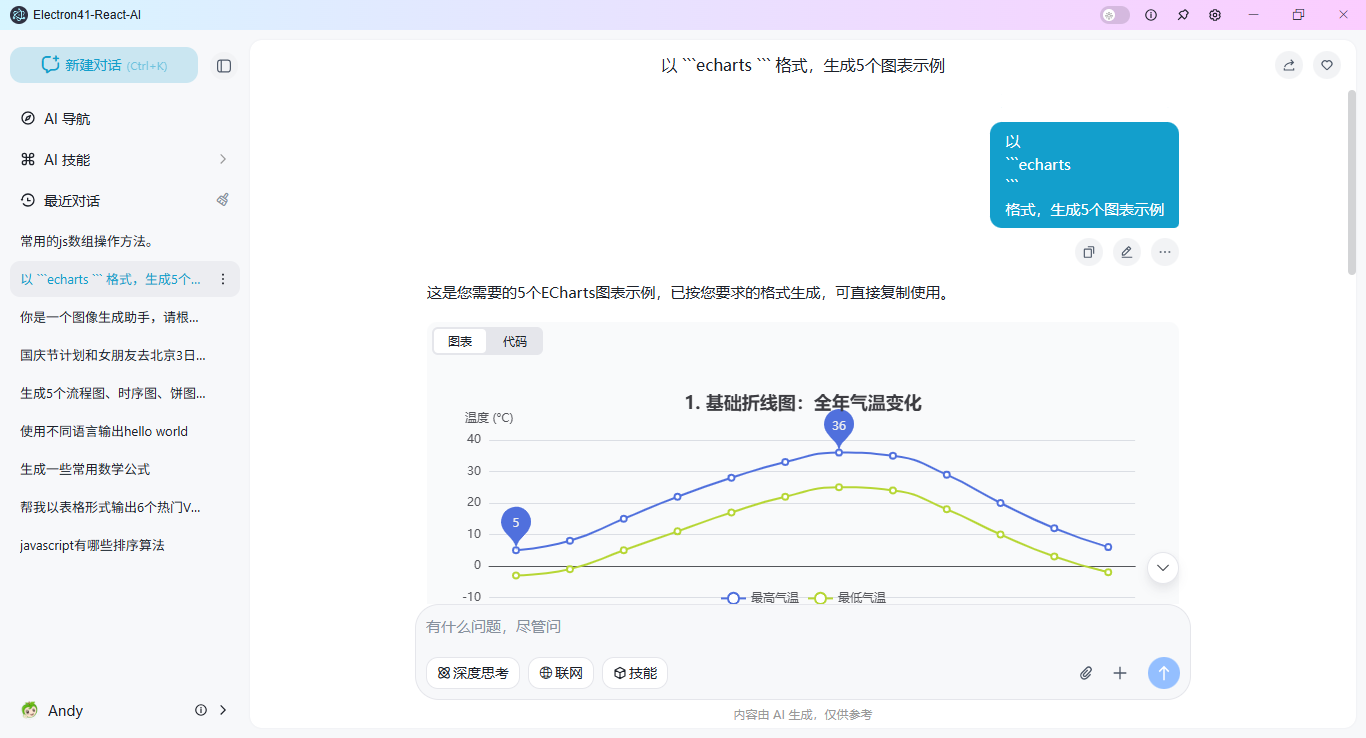Share the conversation with the share icon

point(1289,65)
